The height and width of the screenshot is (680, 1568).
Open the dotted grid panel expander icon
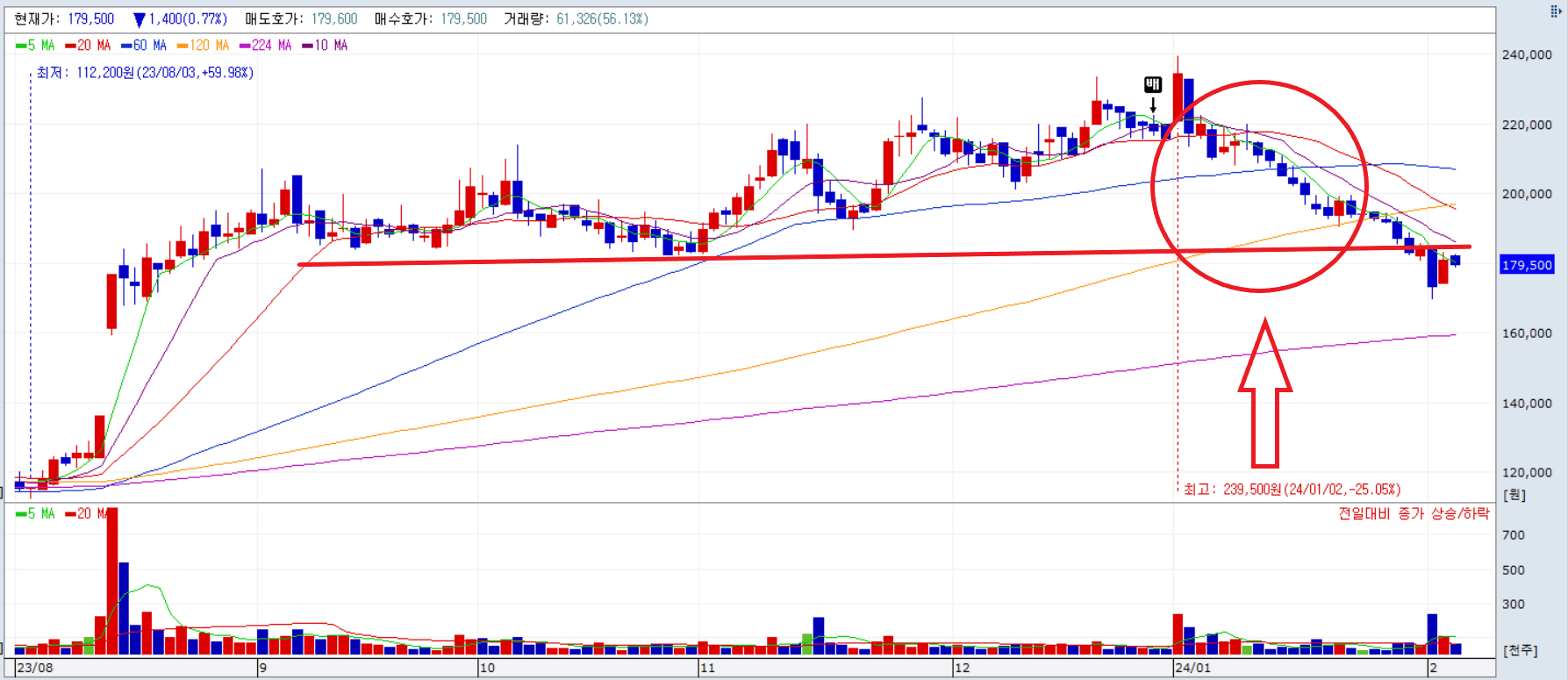click(1556, 11)
